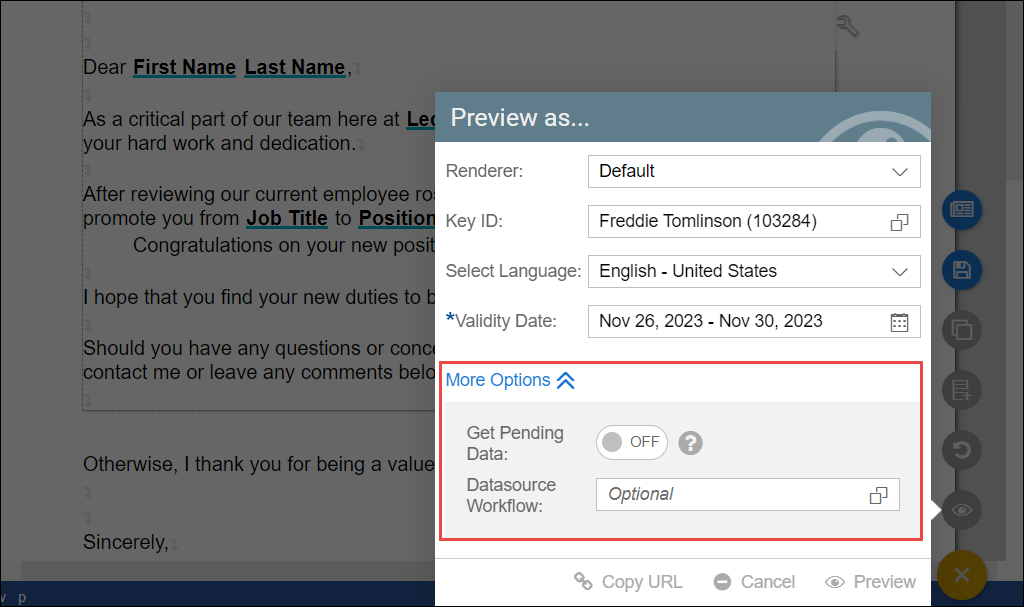
Task: Expand the Renderer dropdown
Action: (x=754, y=172)
